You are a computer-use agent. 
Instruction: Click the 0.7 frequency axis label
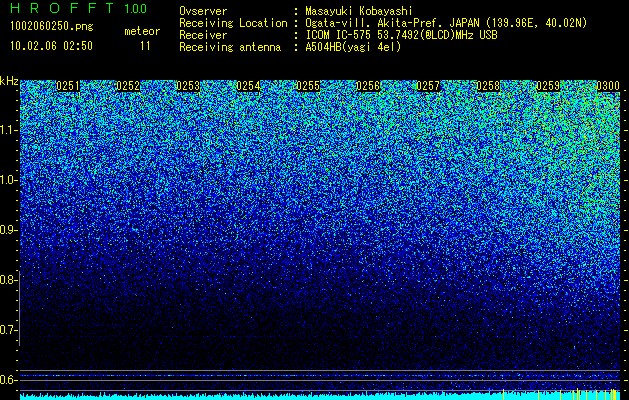point(8,330)
